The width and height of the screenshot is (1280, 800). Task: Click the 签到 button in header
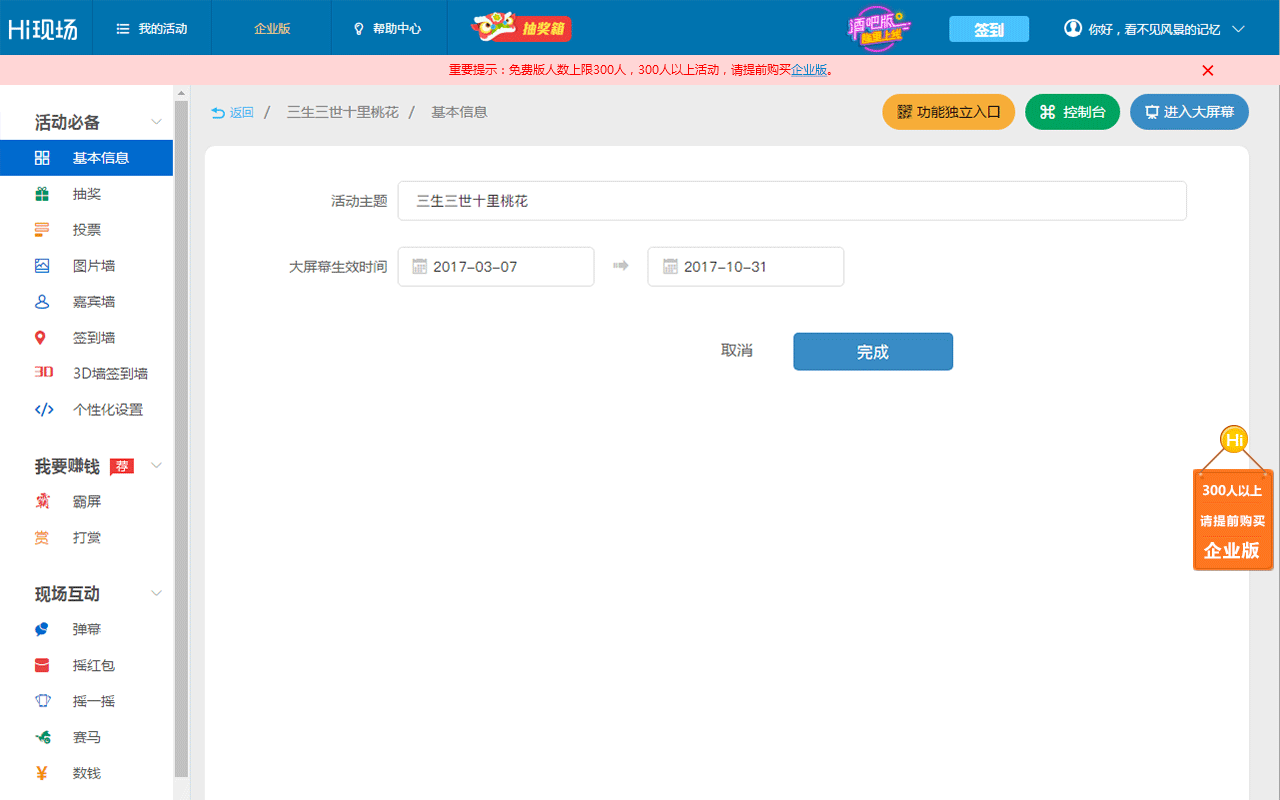click(989, 29)
